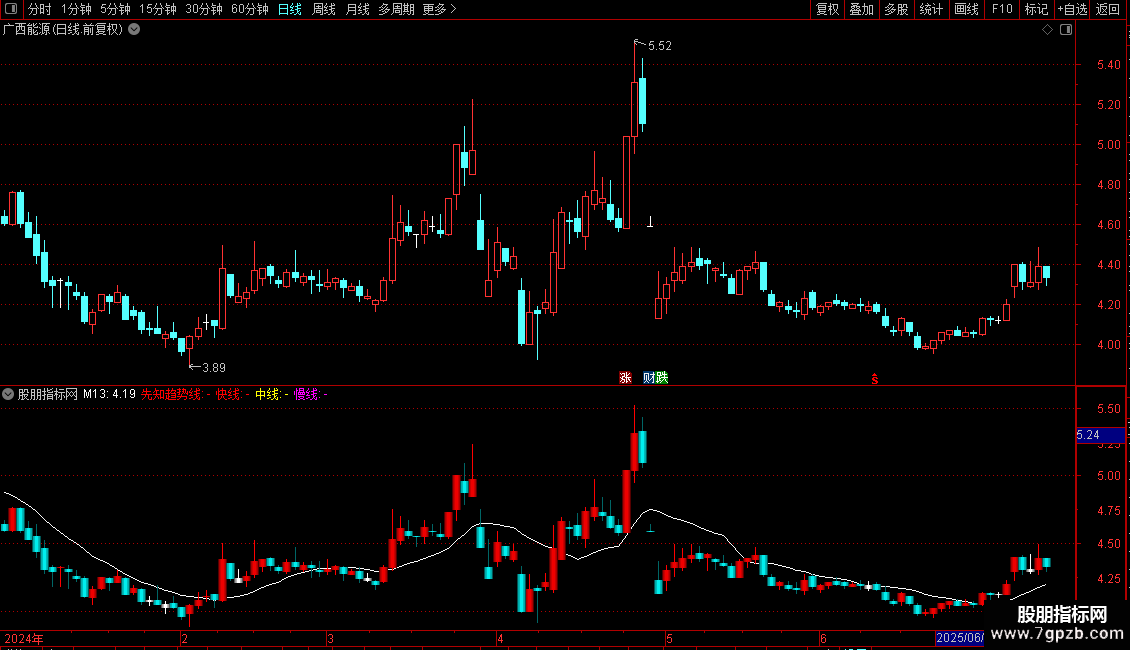Click the 复权 adjustment button

[827, 9]
